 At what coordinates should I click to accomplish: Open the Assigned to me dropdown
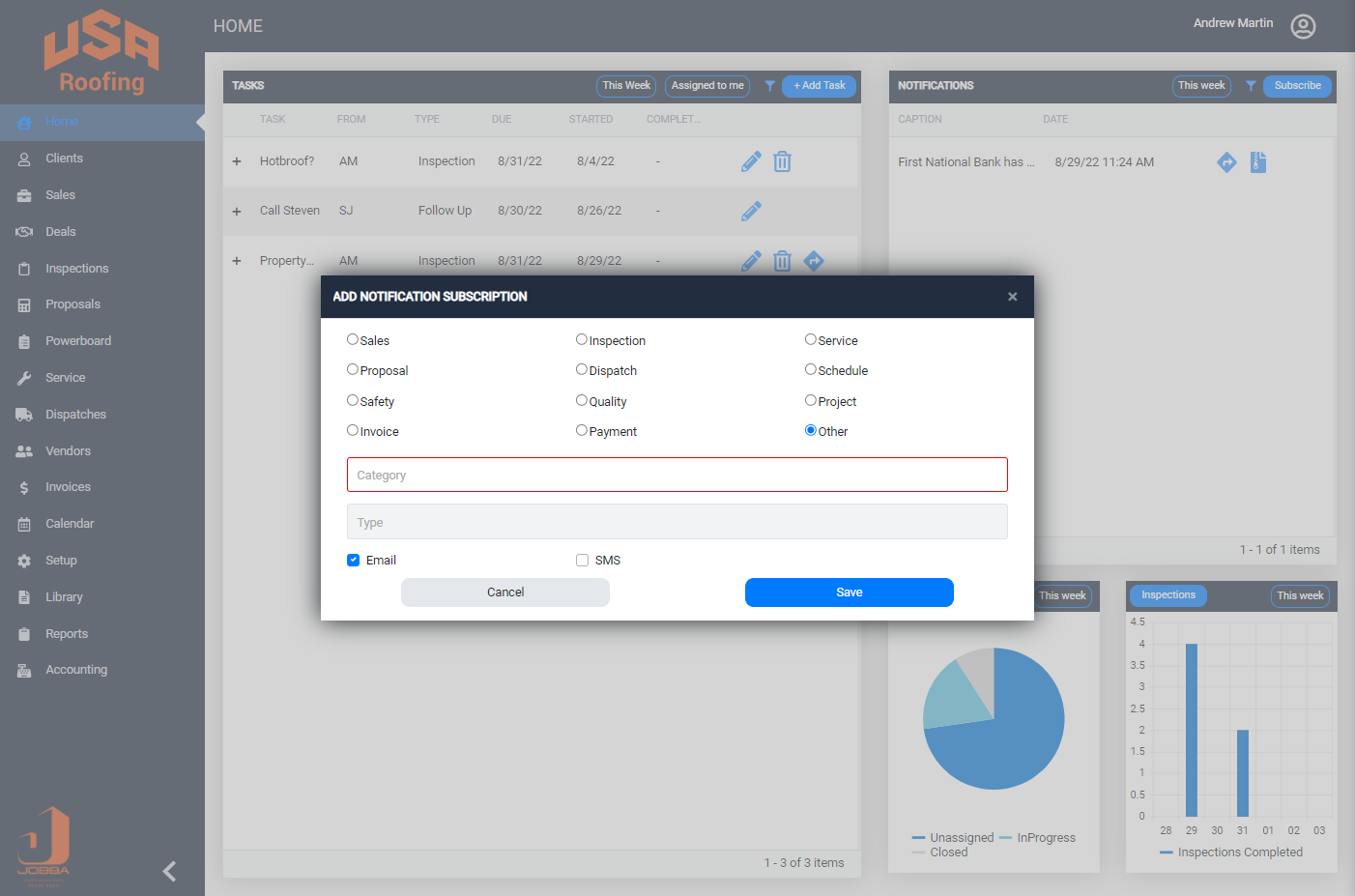click(x=706, y=86)
